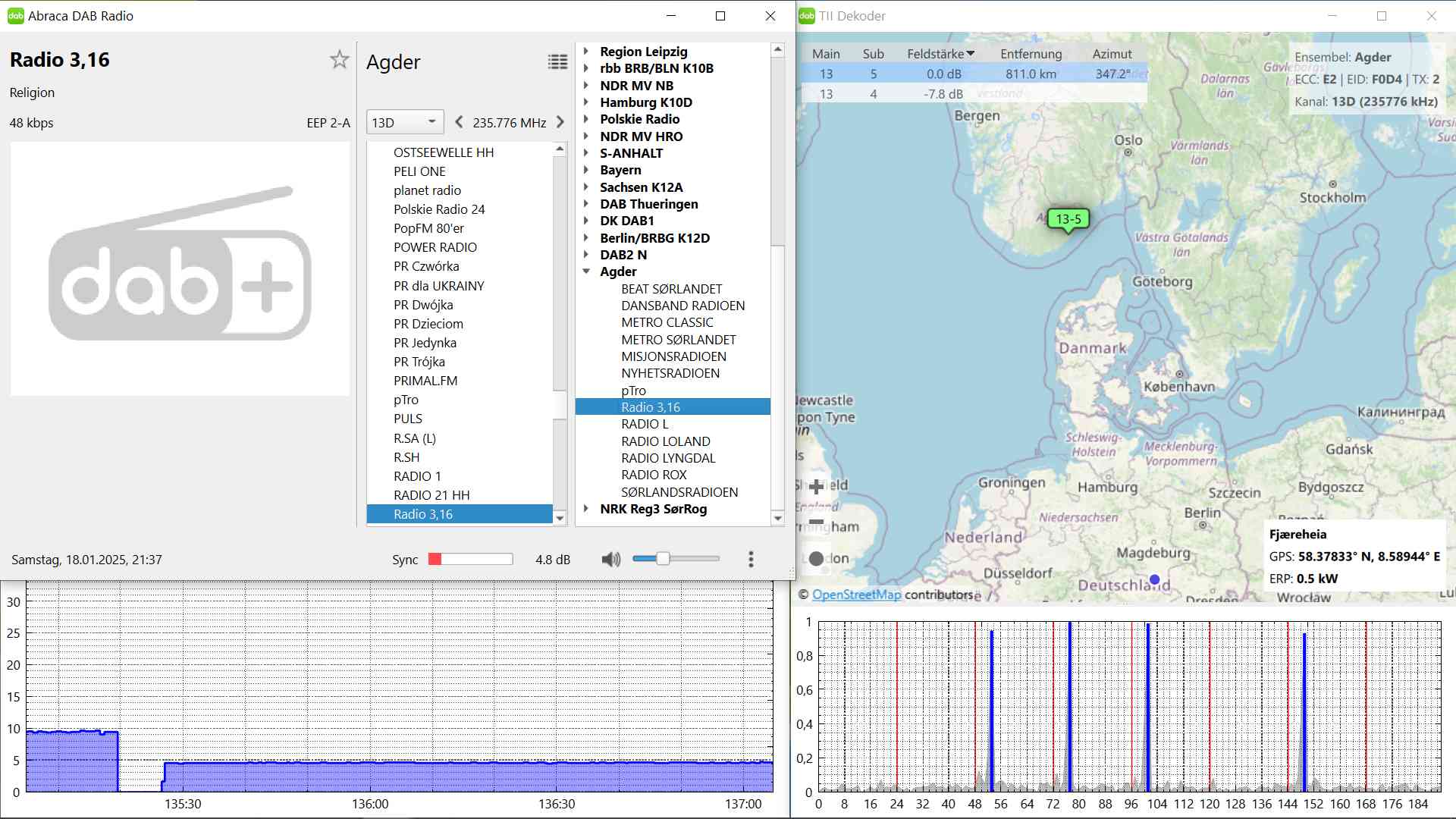Mute audio via speaker icon
1456x819 pixels.
click(x=610, y=560)
